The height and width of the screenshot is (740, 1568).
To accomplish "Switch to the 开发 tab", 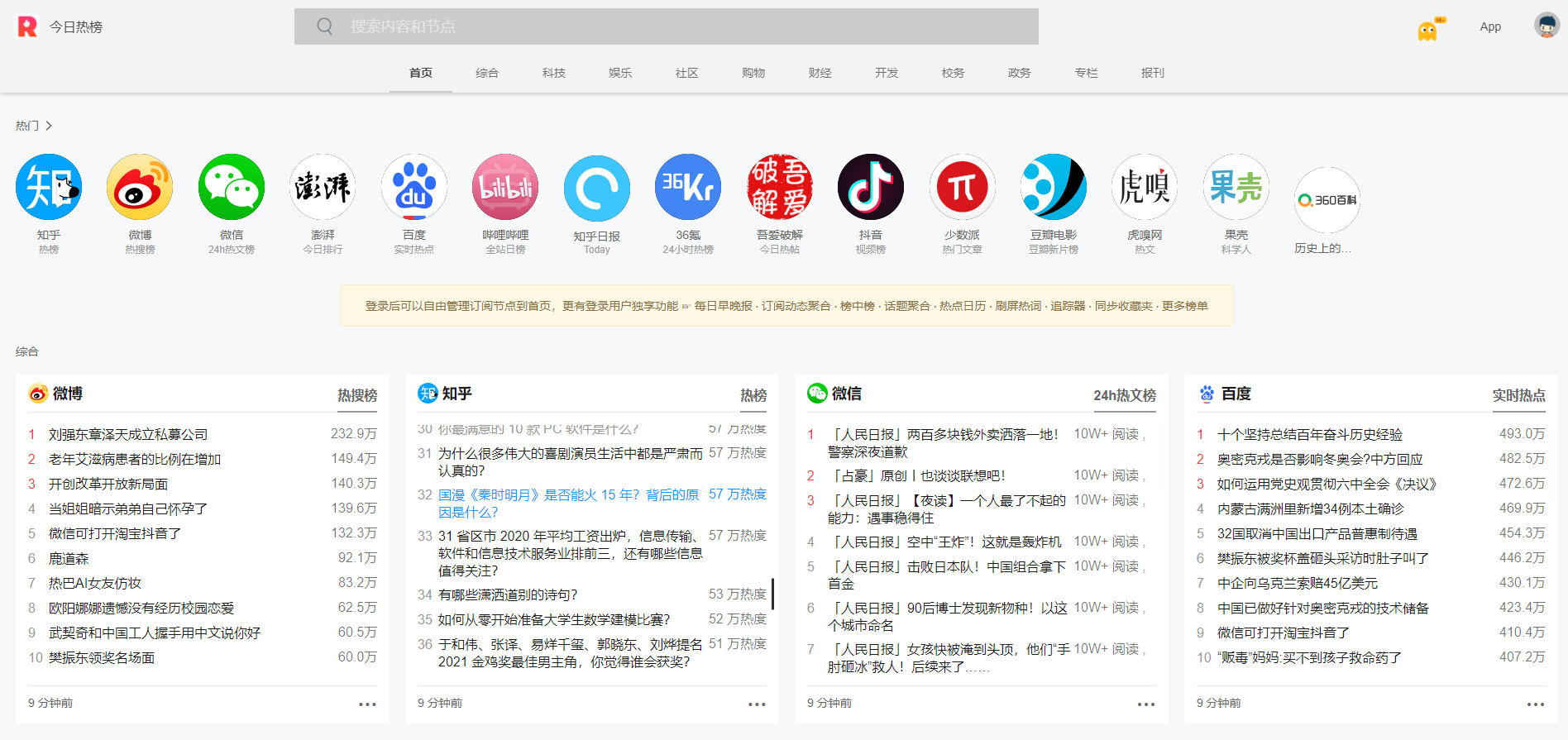I will pyautogui.click(x=887, y=73).
